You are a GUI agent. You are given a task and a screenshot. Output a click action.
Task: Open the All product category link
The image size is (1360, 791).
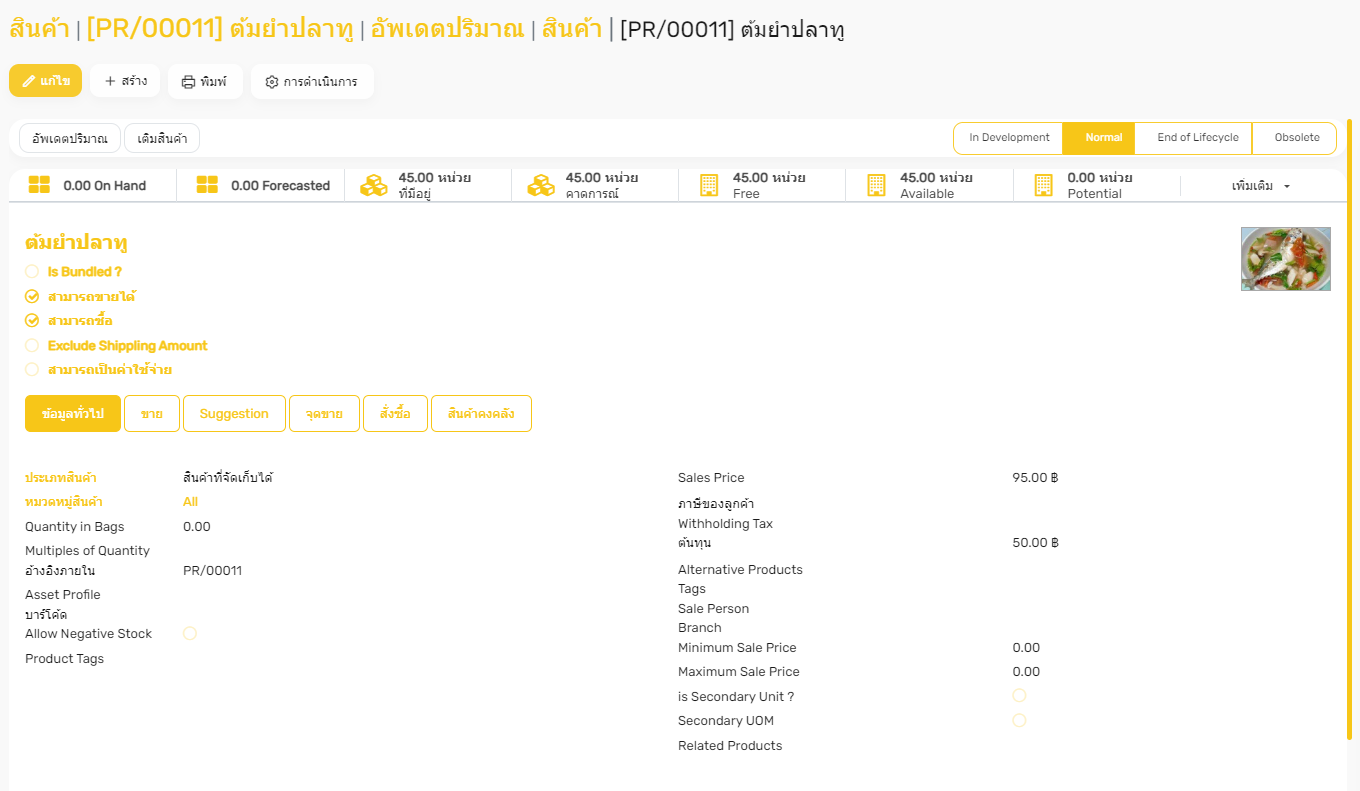point(190,502)
